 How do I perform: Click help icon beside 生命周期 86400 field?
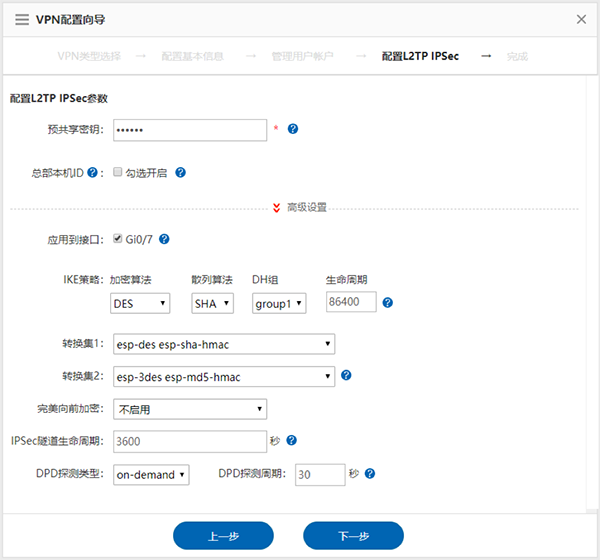pyautogui.click(x=387, y=302)
